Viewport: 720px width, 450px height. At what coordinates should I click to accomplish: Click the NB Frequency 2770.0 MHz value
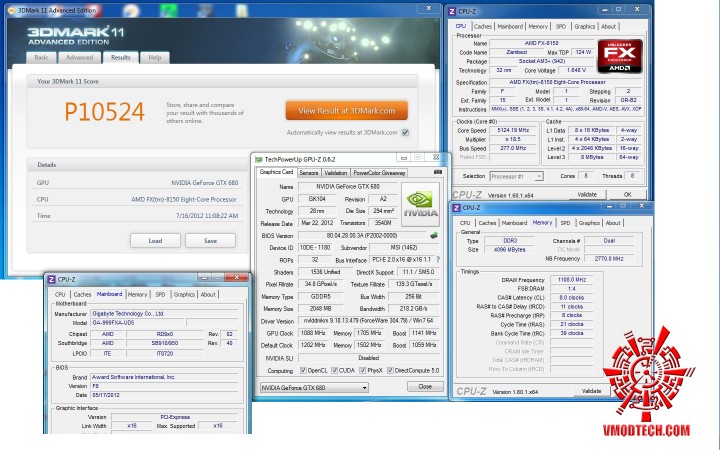[609, 259]
